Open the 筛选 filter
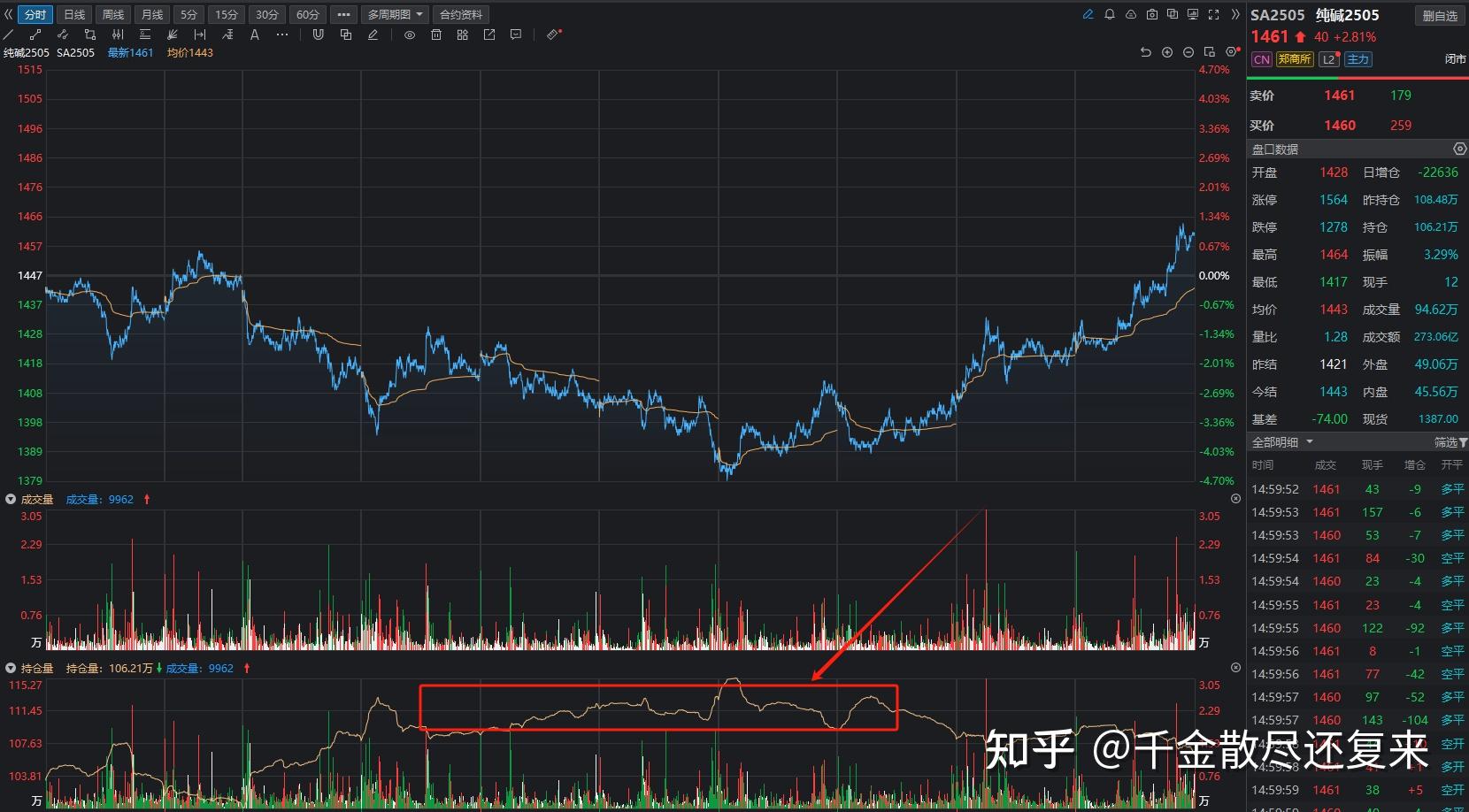This screenshot has width=1469, height=812. click(1448, 441)
